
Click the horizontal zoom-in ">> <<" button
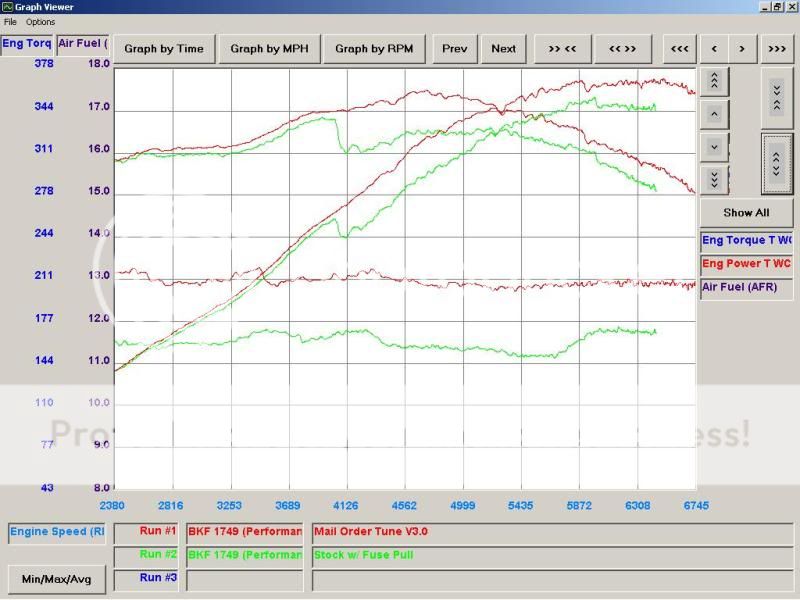(563, 48)
